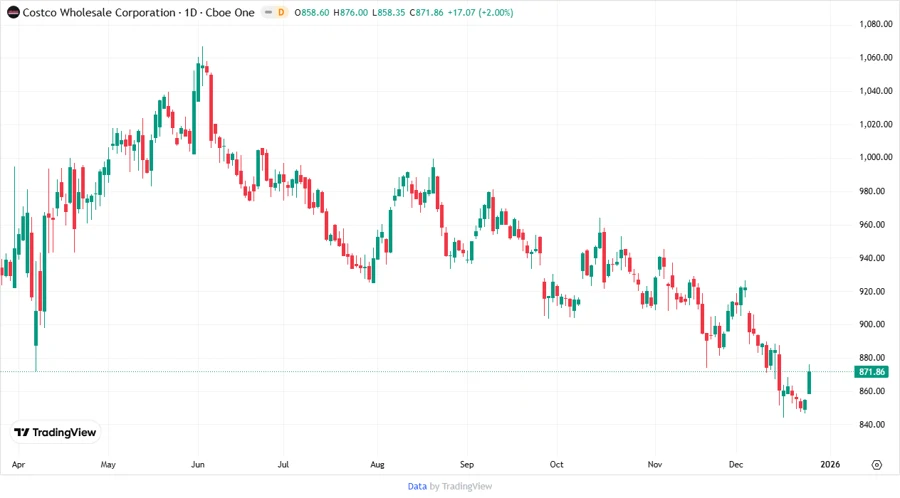
Task: Click the 860.00 price axis label
Action: click(872, 391)
